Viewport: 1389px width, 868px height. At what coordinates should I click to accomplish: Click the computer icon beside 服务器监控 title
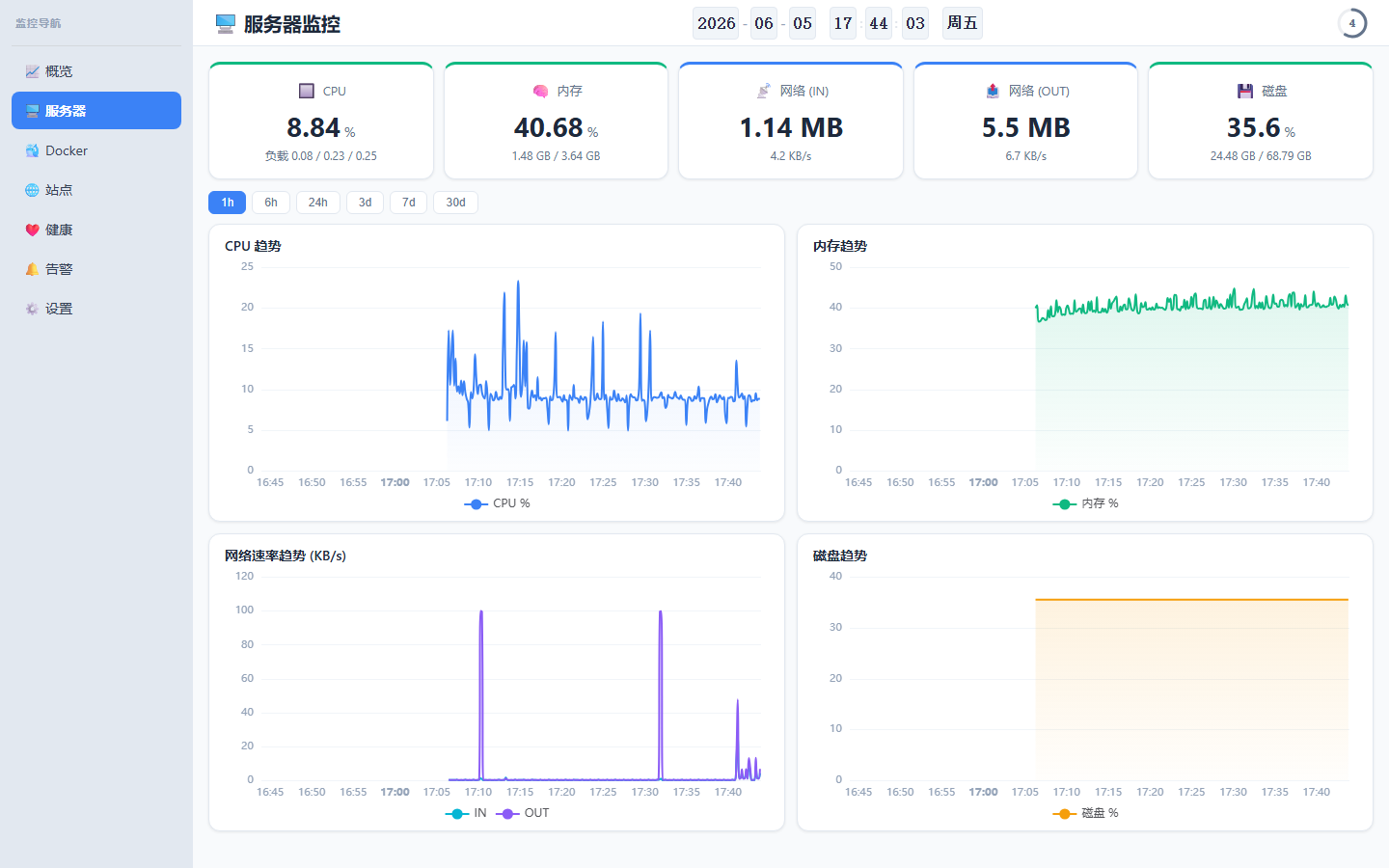click(226, 24)
